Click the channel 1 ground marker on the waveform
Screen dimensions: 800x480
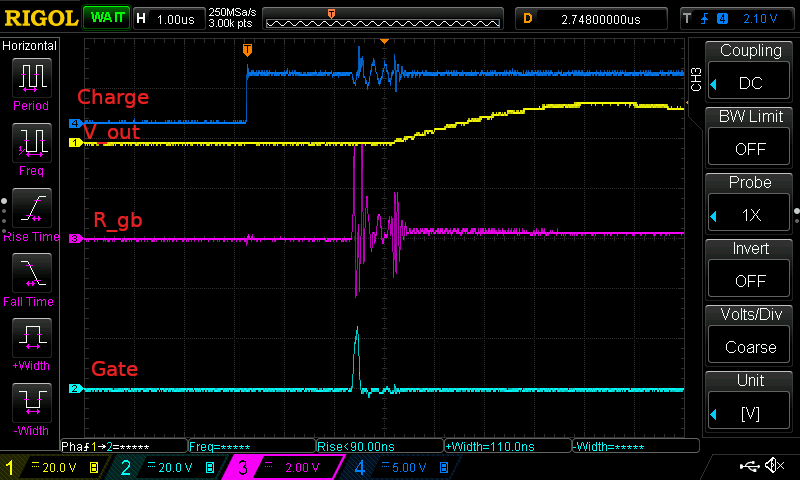click(x=76, y=143)
